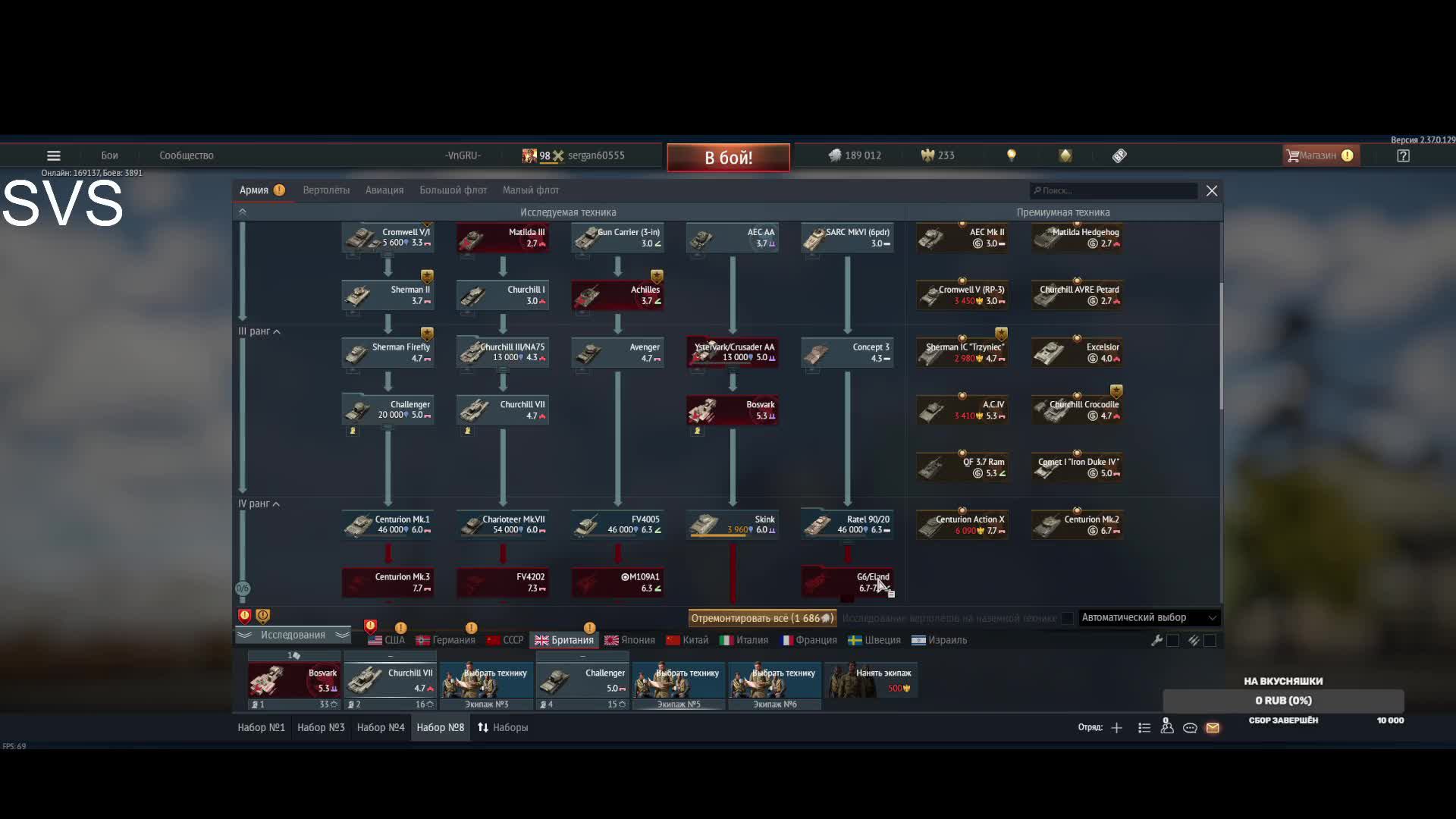Enable helicopter research on ground vehicles checkbox
The height and width of the screenshot is (819, 1456).
point(1067,618)
